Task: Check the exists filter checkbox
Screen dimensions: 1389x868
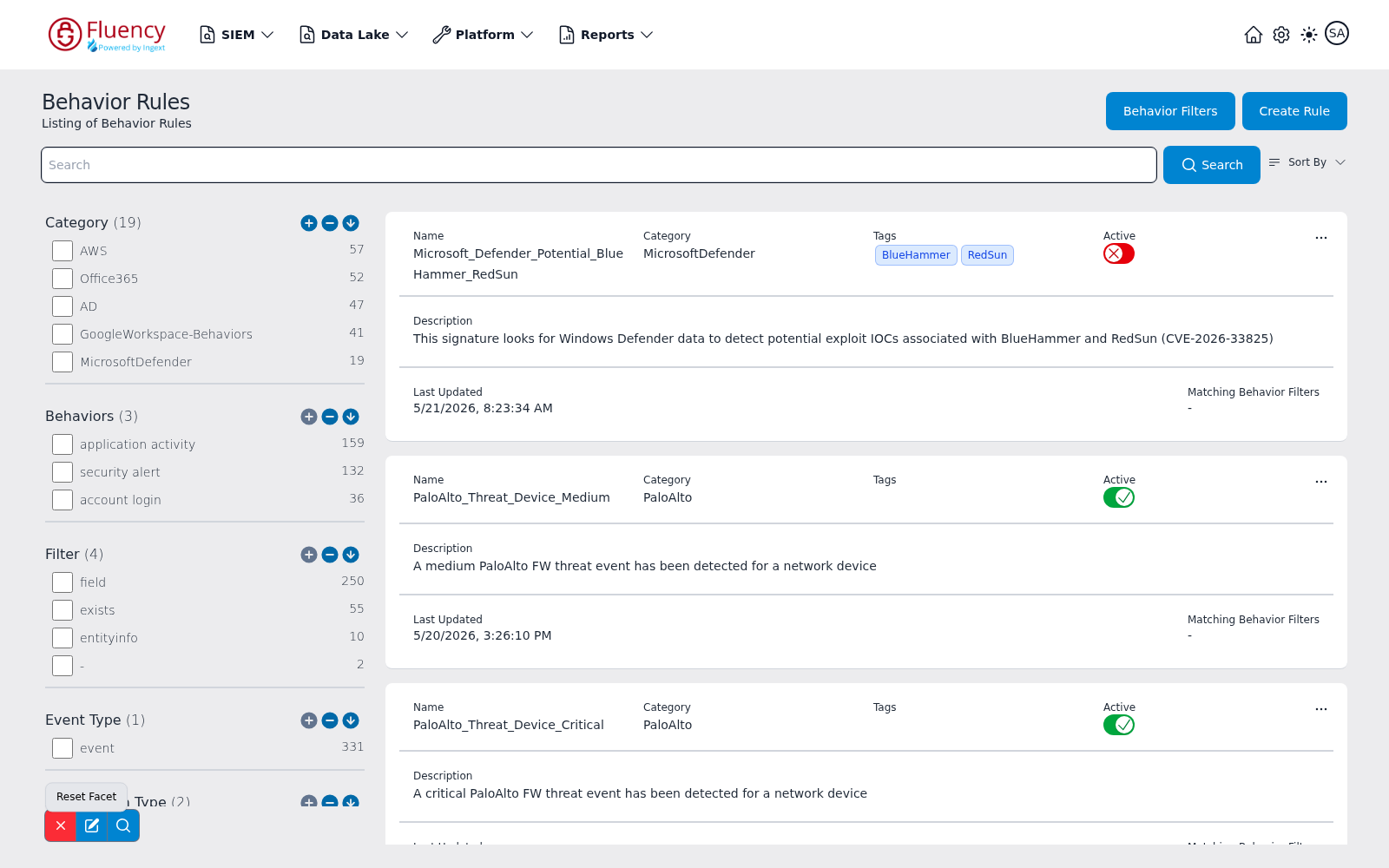Action: coord(63,610)
